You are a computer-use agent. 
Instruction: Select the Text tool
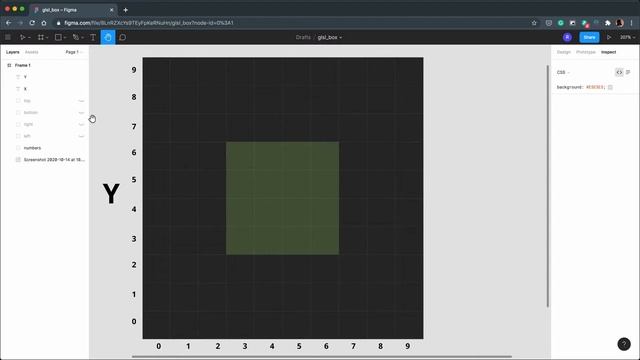click(93, 37)
